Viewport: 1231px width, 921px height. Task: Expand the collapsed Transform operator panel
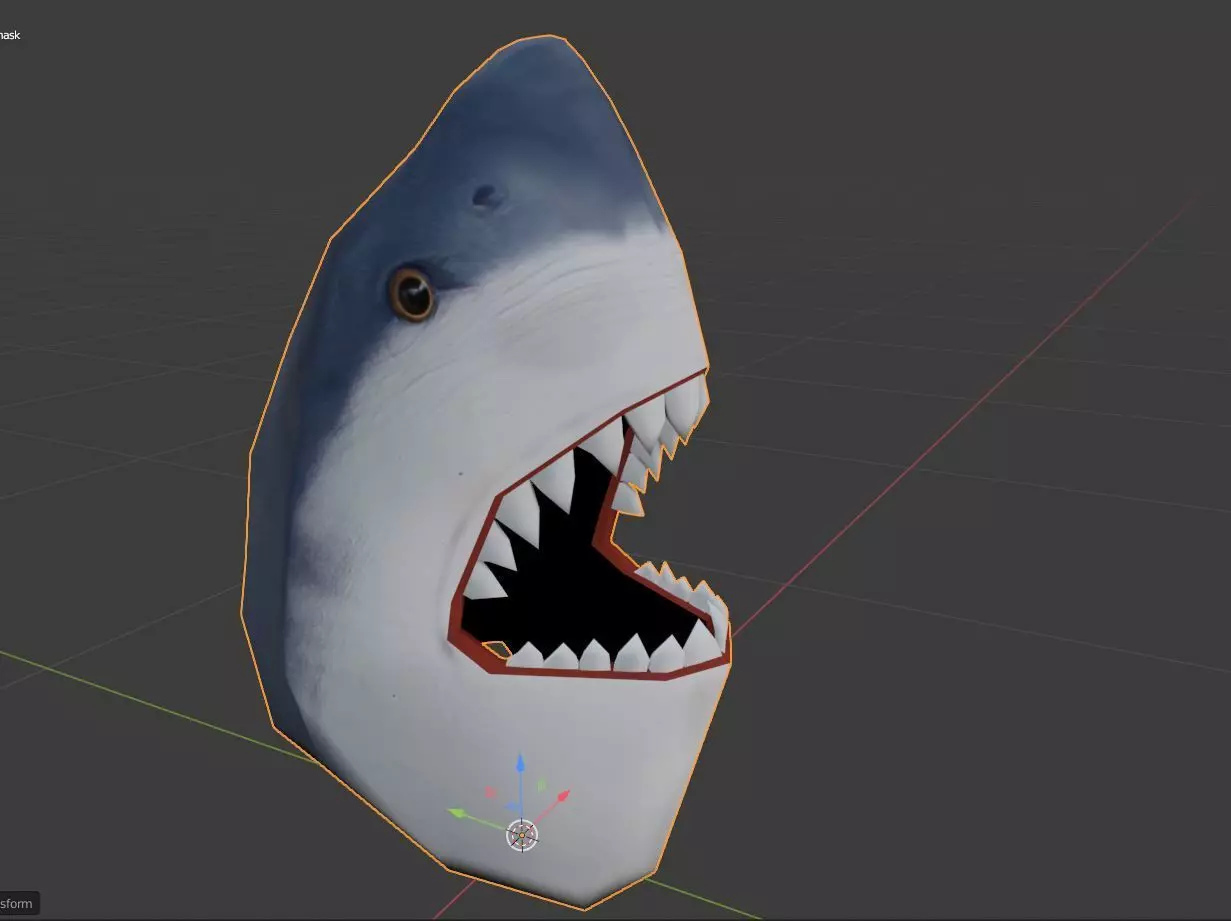18,904
